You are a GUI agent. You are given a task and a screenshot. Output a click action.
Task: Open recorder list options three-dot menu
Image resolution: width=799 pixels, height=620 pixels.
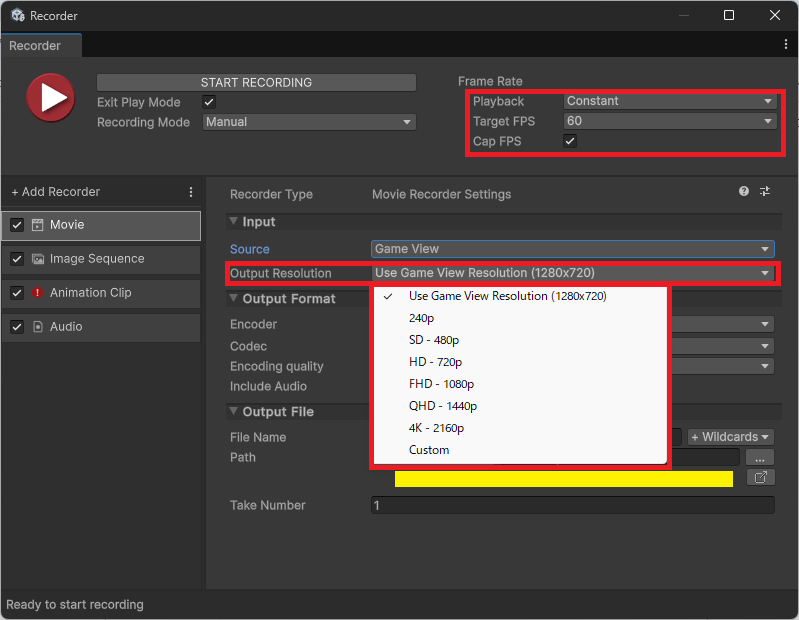tap(191, 192)
